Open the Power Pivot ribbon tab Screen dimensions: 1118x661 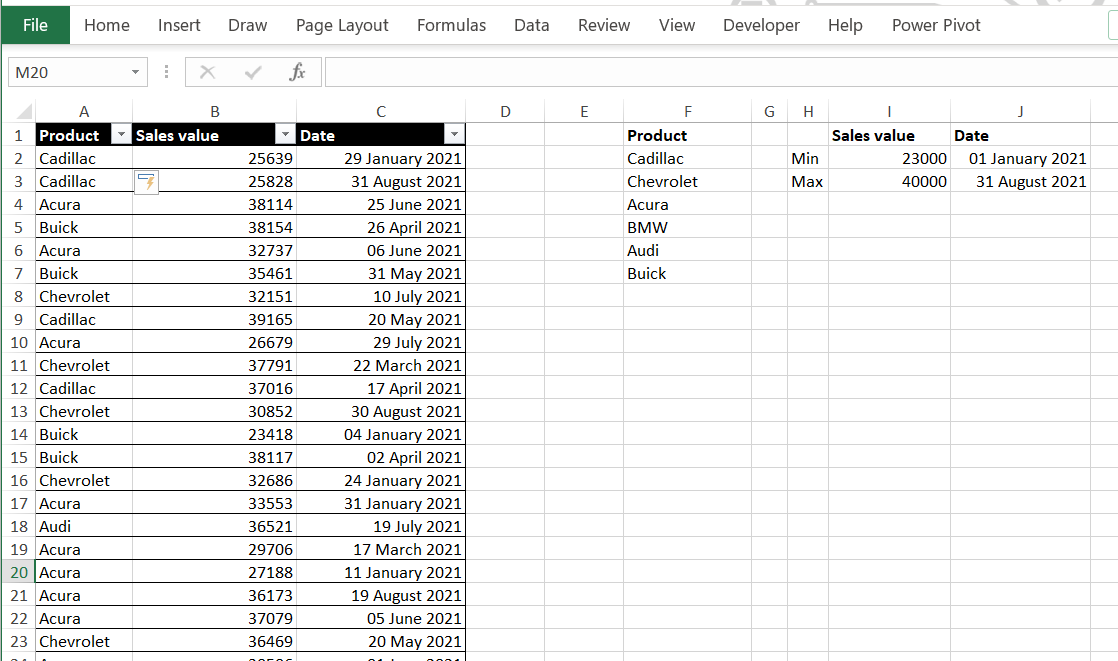pos(936,25)
